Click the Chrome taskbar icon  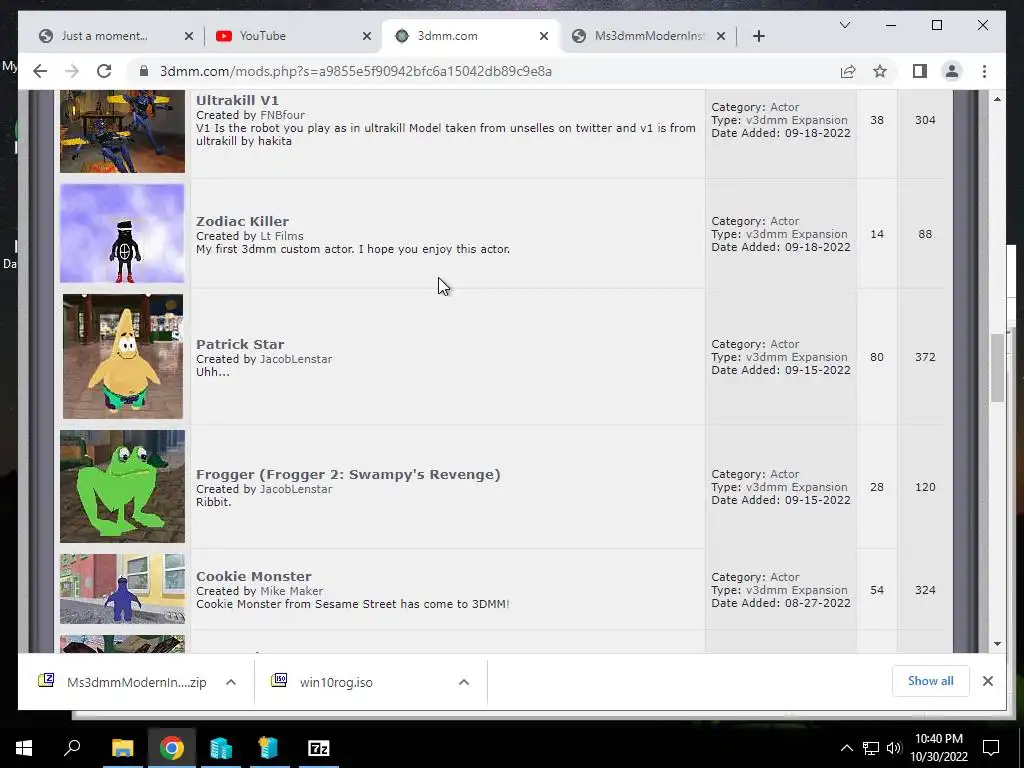click(x=172, y=748)
